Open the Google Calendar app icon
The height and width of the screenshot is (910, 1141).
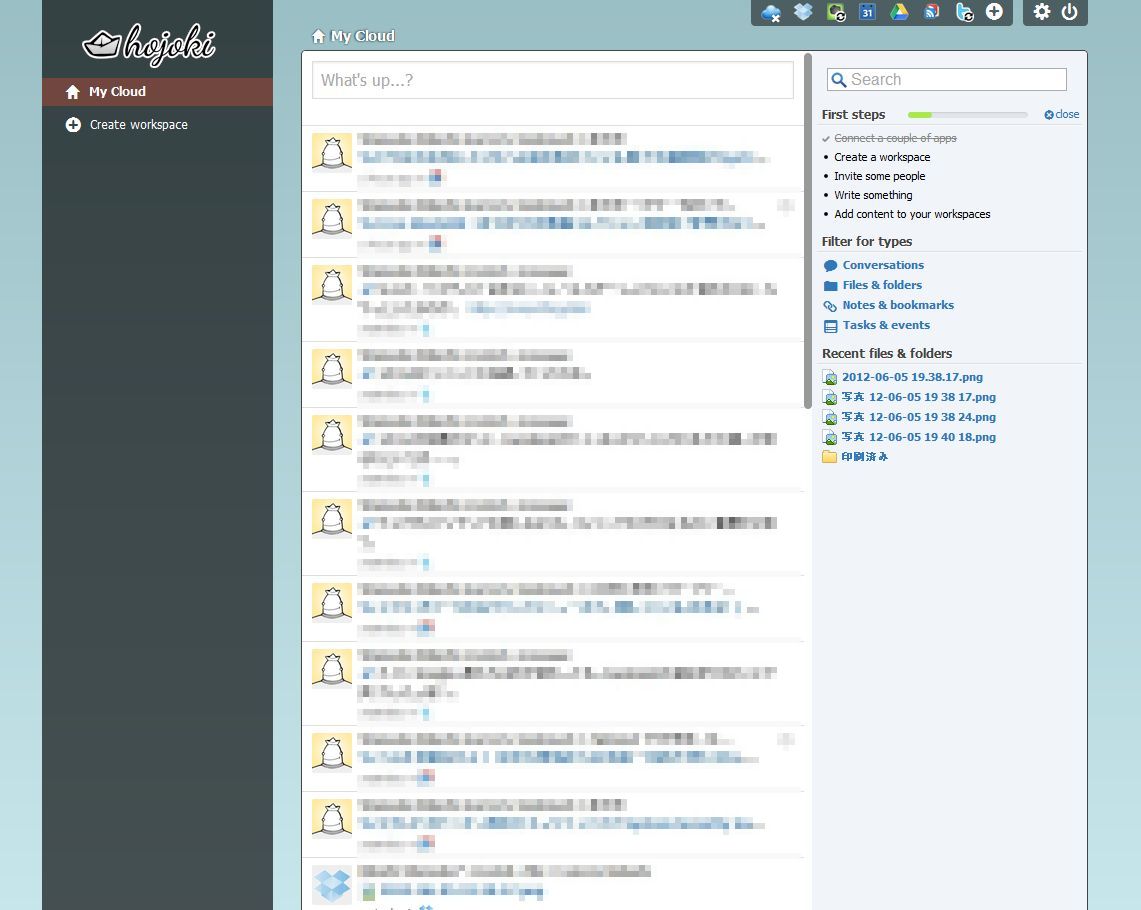click(867, 12)
